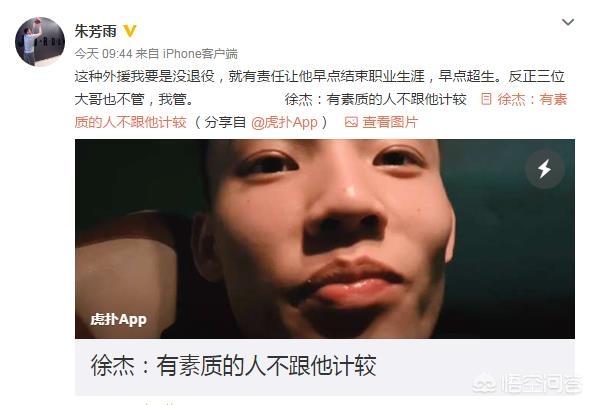Click the username 朱芳雨
This screenshot has width=594, height=405.
click(95, 31)
